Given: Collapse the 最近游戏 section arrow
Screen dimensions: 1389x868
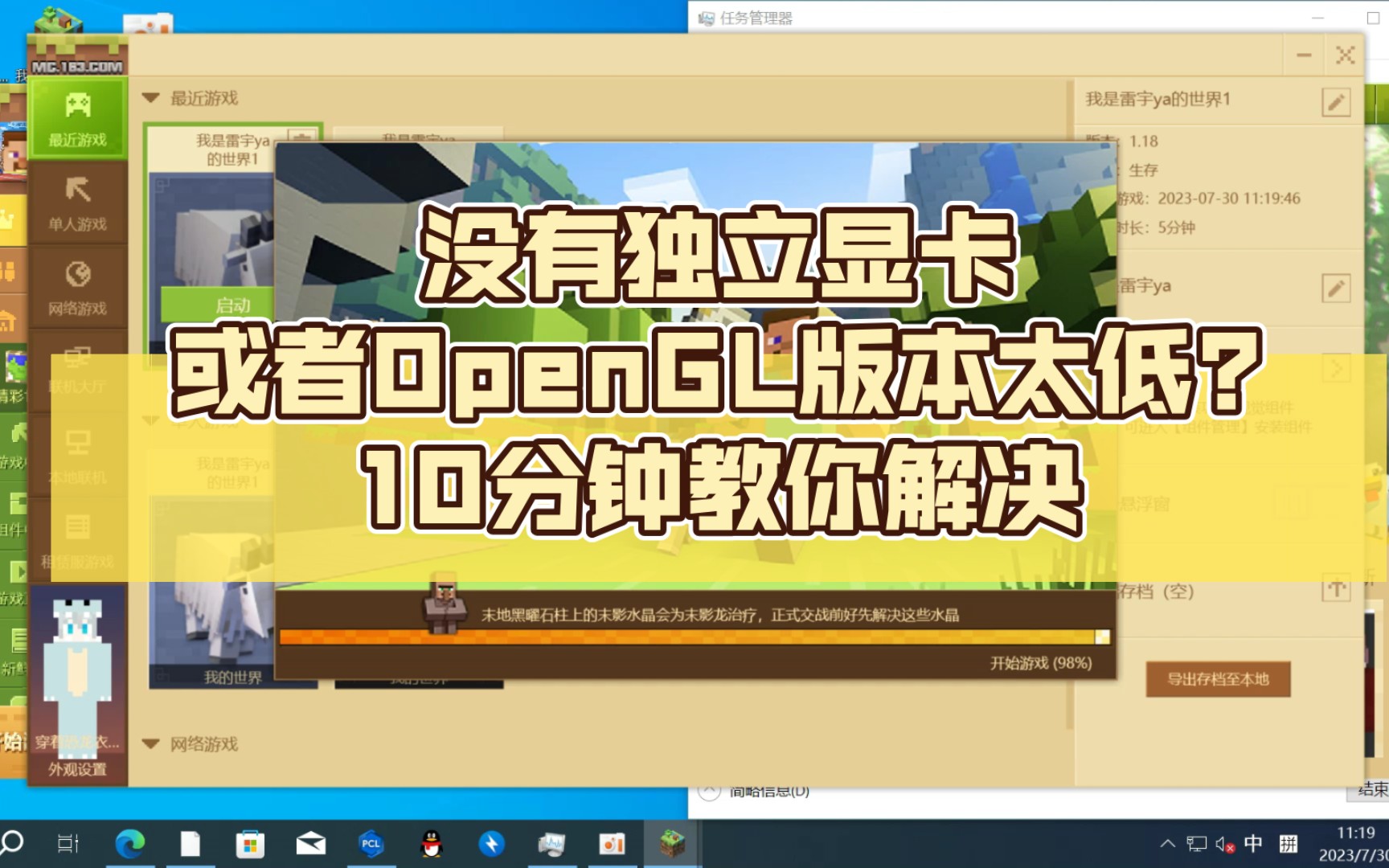Looking at the screenshot, I should (x=150, y=98).
